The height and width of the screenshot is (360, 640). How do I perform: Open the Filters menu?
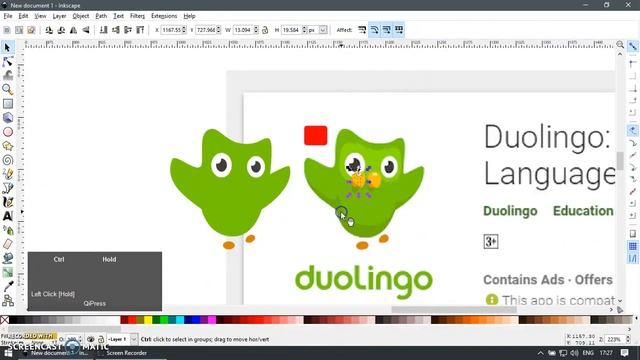pos(137,16)
